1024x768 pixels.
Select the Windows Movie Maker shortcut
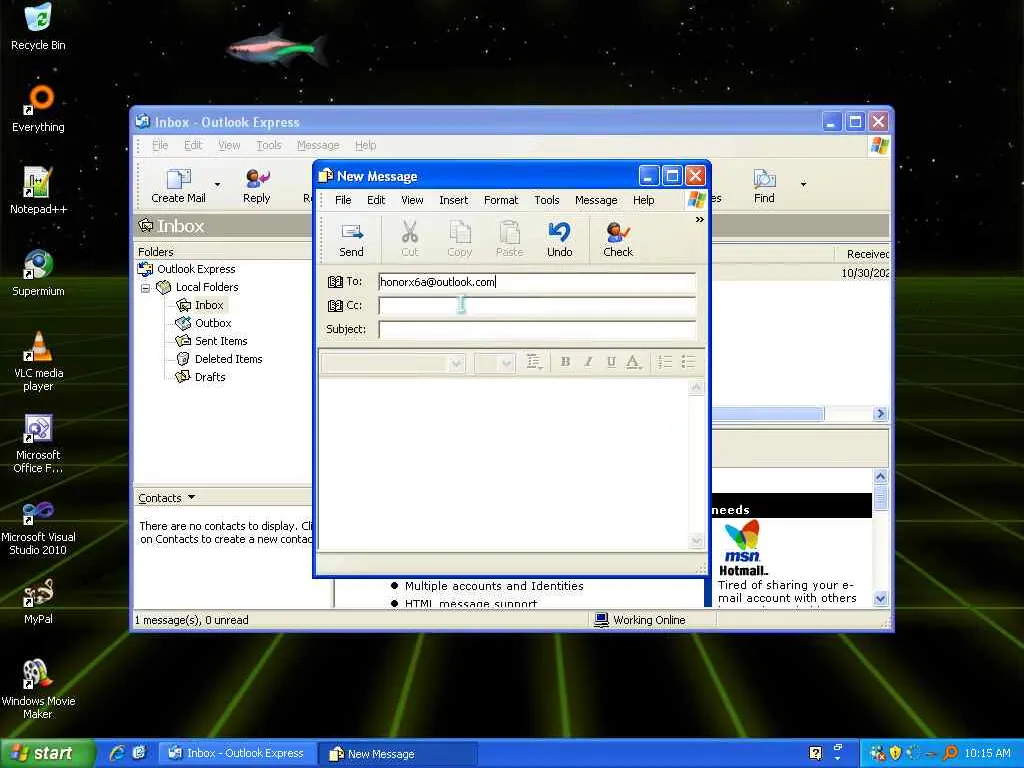pyautogui.click(x=38, y=689)
